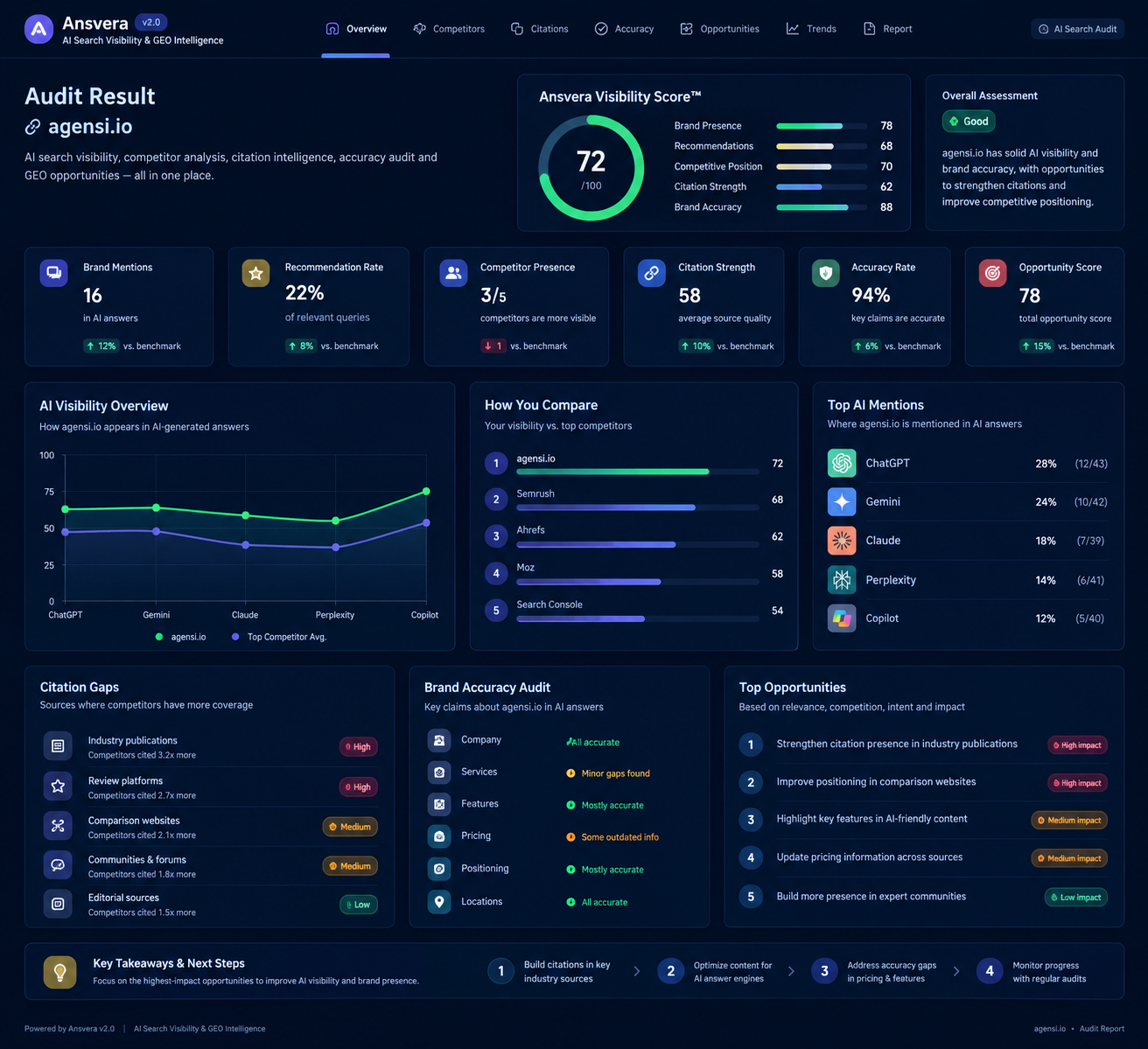Click the Brand Mentions chat icon

coord(54,273)
